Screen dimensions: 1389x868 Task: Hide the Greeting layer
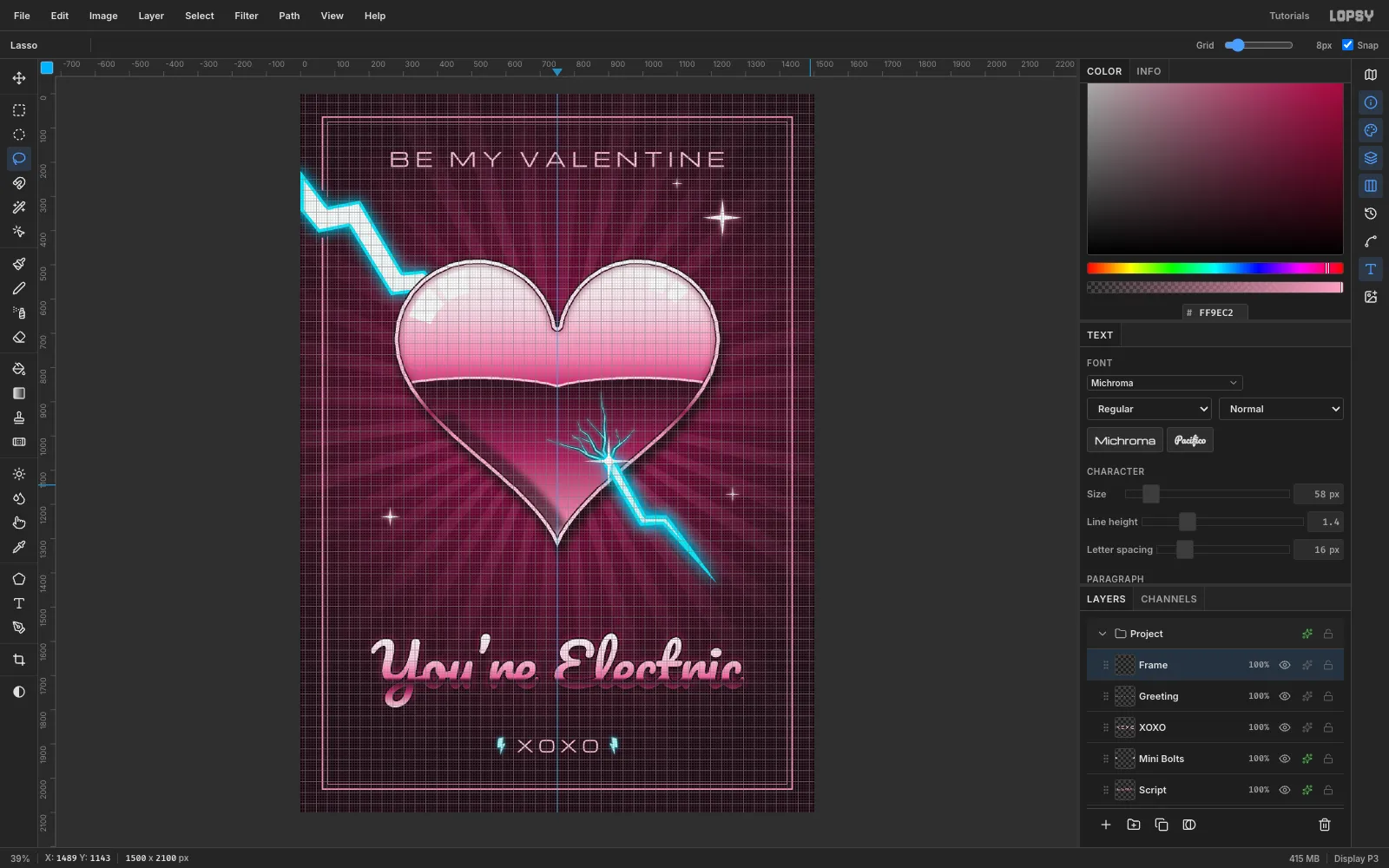(x=1285, y=696)
